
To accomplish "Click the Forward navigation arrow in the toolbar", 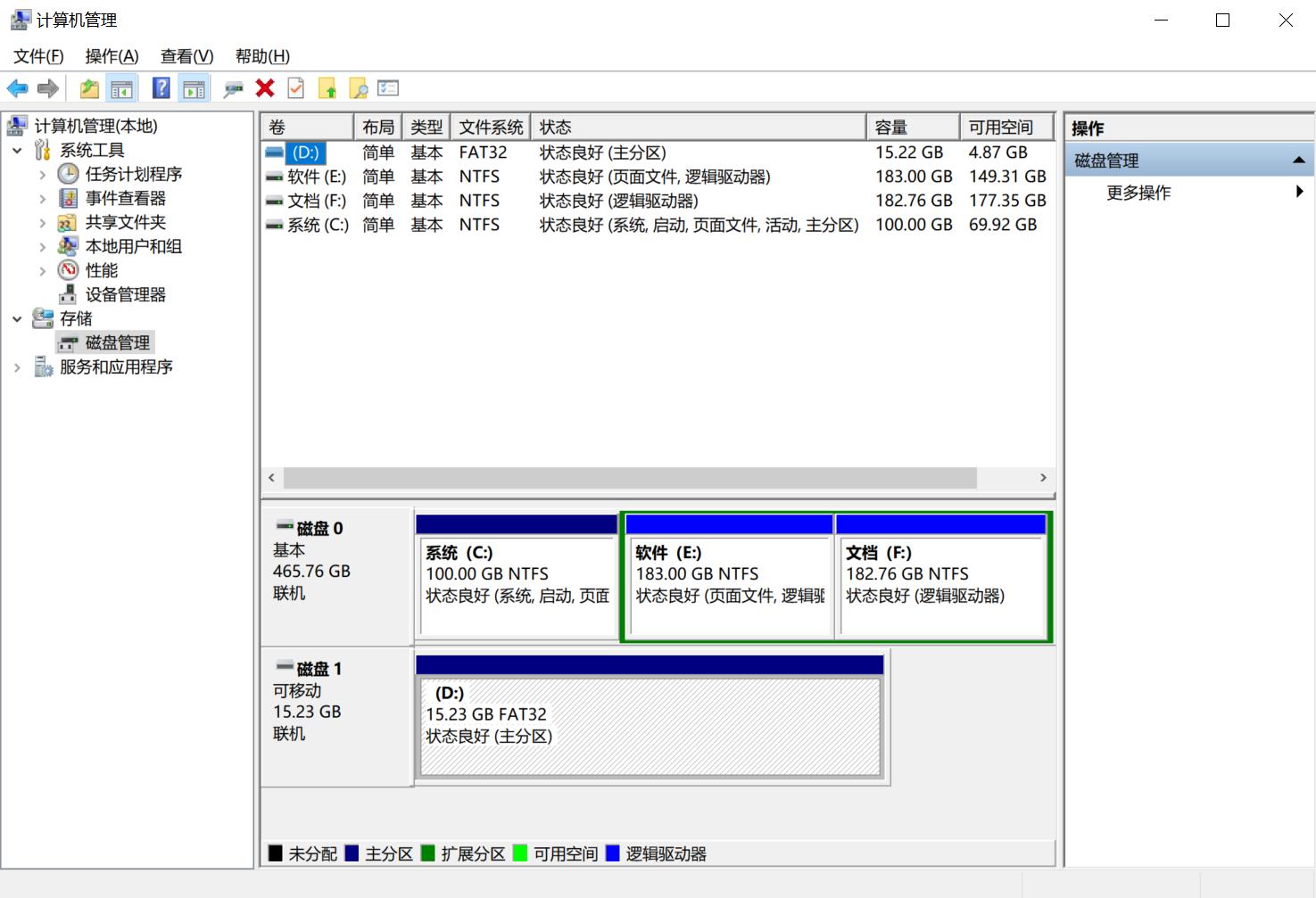I will tap(46, 87).
